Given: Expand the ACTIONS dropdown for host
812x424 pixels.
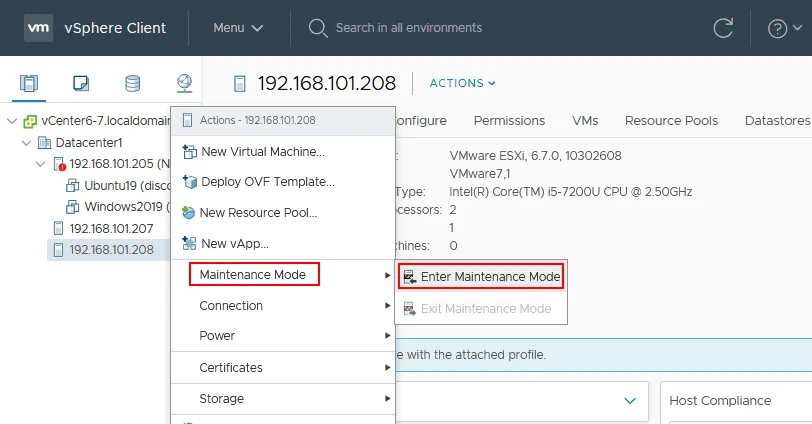Looking at the screenshot, I should (462, 83).
